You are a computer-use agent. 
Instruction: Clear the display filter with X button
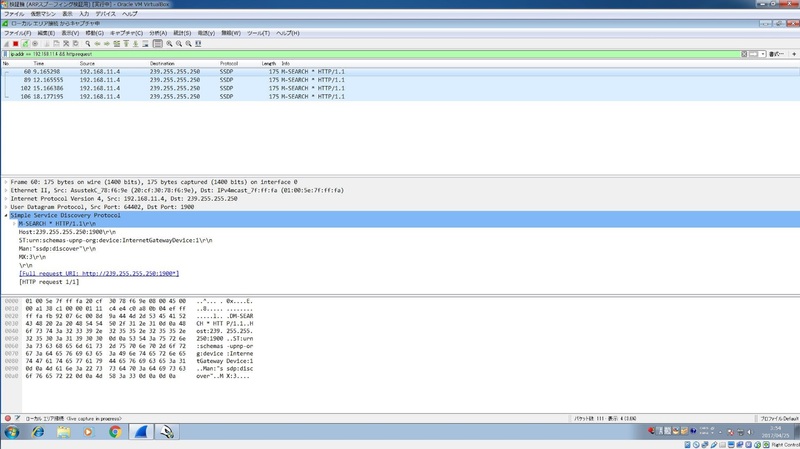click(x=744, y=54)
